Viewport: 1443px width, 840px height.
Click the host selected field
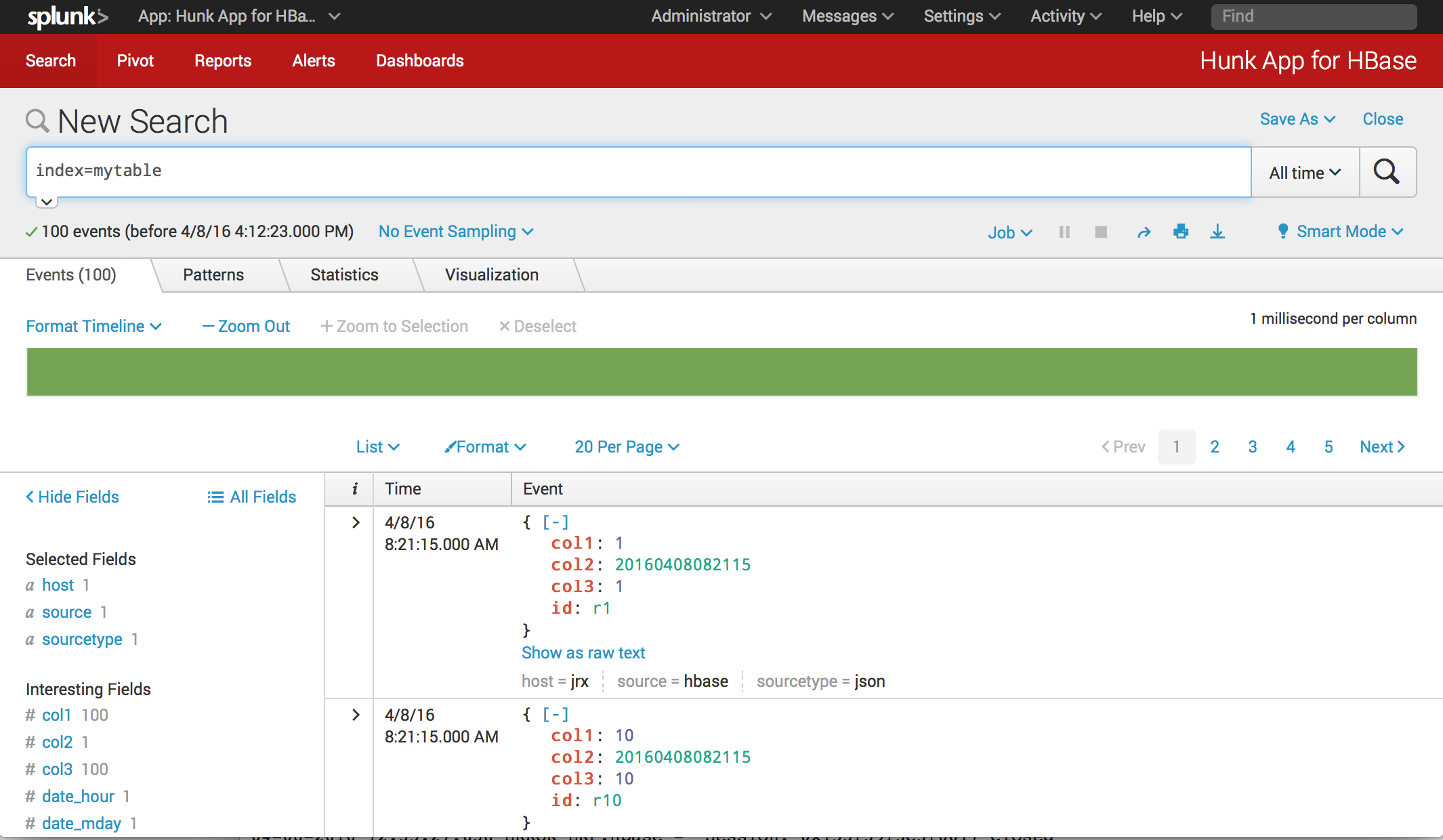point(58,585)
